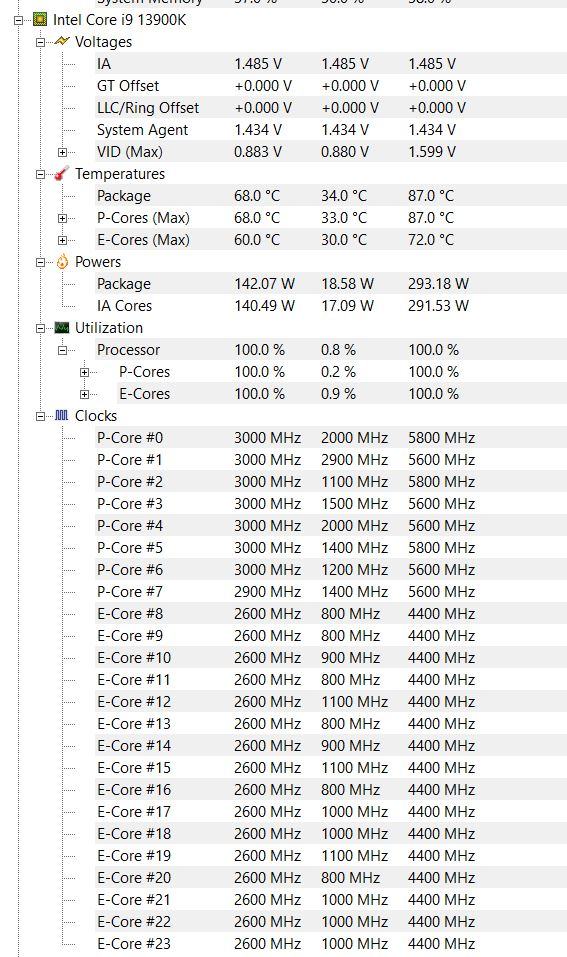Select the P-Core #1 clock row
Screen dimensions: 567x957
pos(331,460)
